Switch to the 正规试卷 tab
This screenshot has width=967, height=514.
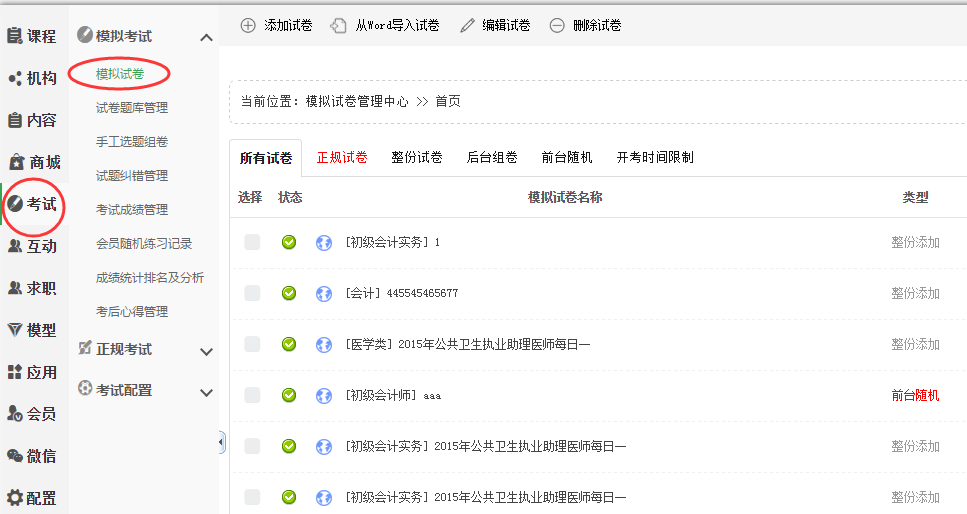click(342, 158)
